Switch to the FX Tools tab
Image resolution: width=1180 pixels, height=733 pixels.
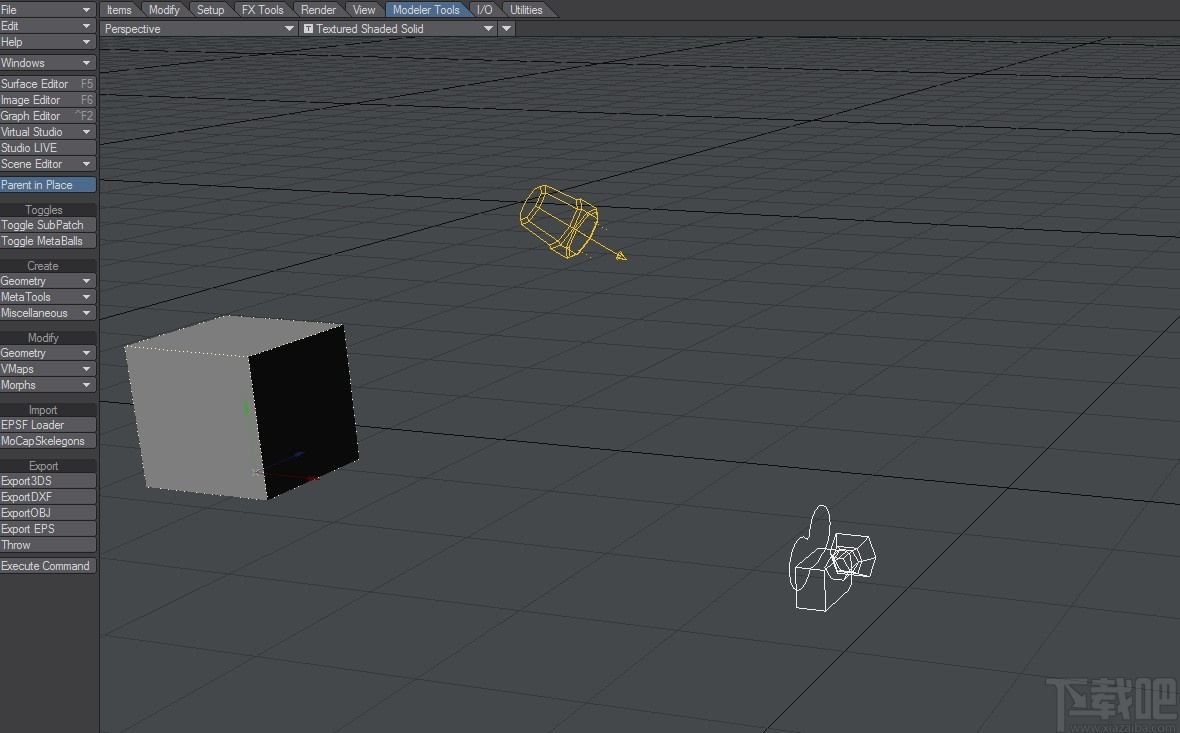coord(262,9)
